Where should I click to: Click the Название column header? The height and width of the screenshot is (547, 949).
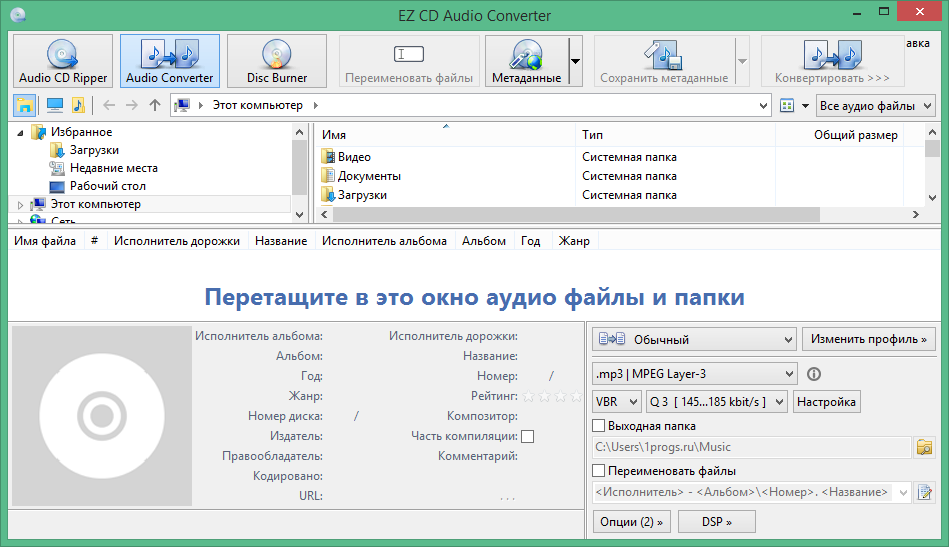281,241
